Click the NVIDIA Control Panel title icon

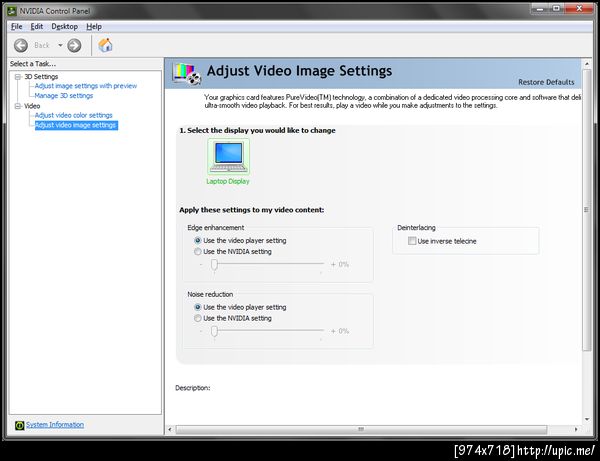[12, 11]
